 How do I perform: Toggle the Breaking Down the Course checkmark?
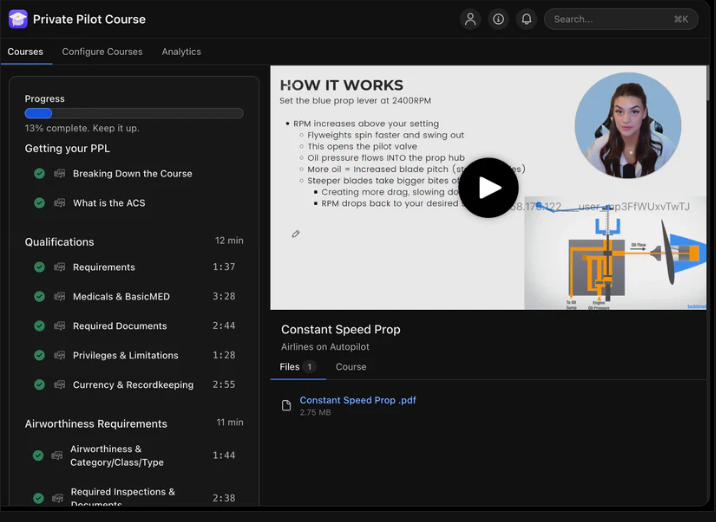pyautogui.click(x=39, y=173)
